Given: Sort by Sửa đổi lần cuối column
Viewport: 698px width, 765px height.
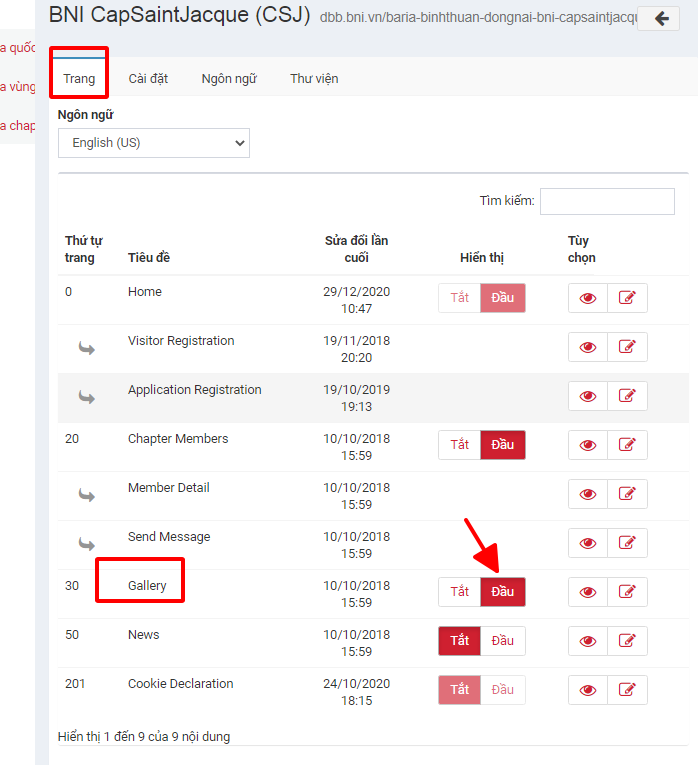Looking at the screenshot, I should point(356,249).
